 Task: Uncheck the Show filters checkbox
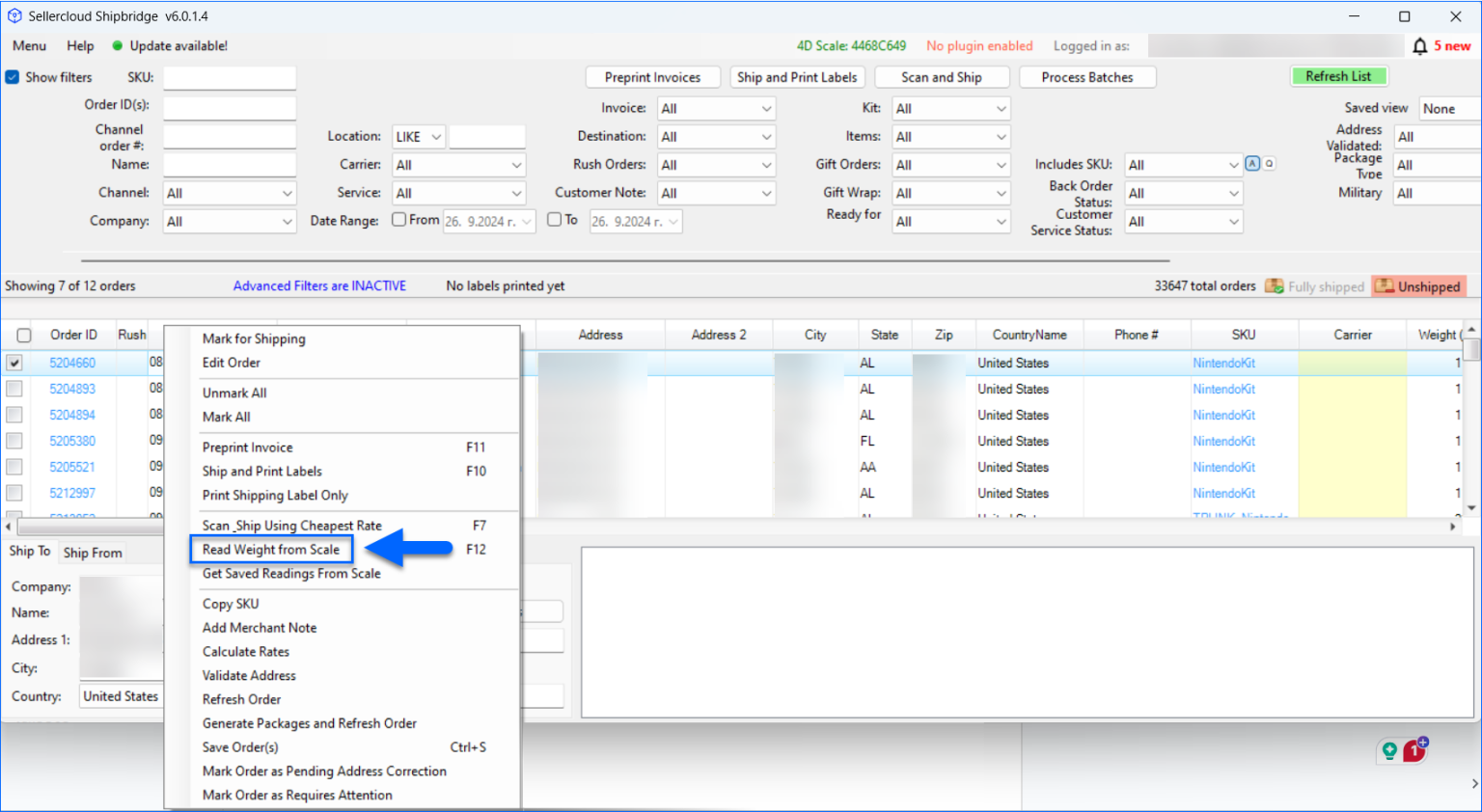tap(11, 77)
